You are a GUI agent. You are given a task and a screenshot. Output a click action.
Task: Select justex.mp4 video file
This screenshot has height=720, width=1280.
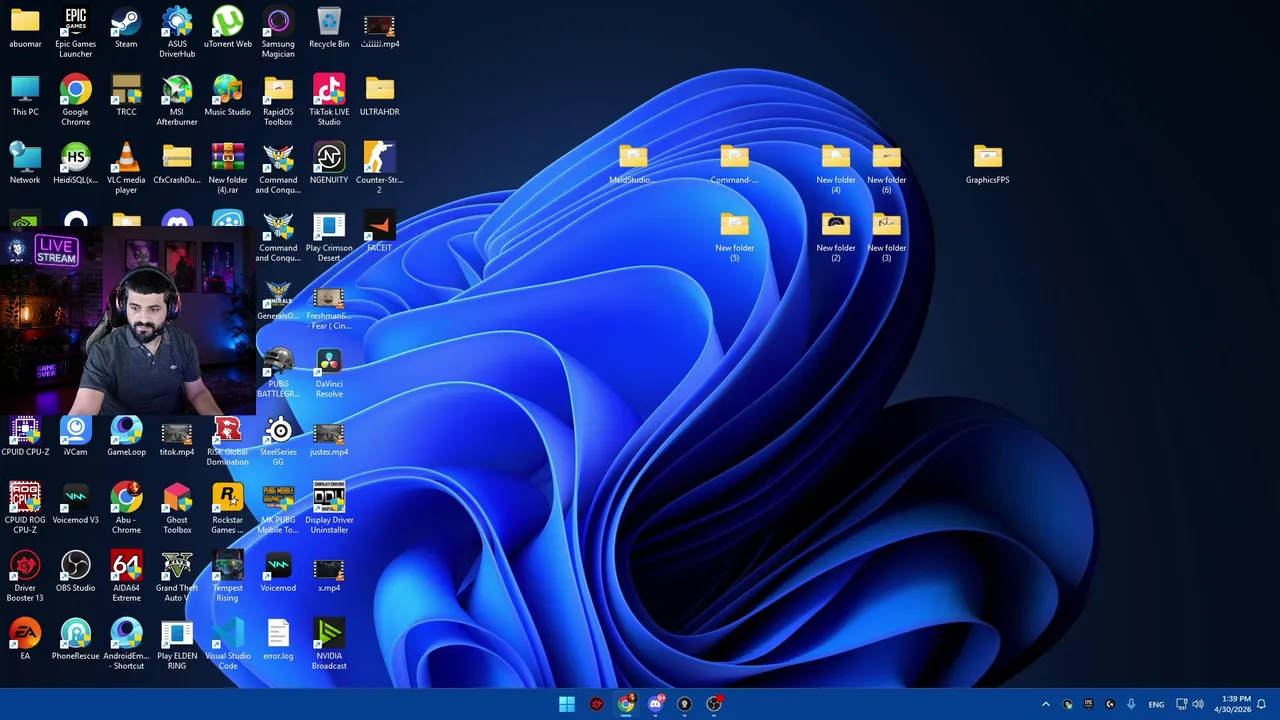click(x=329, y=439)
